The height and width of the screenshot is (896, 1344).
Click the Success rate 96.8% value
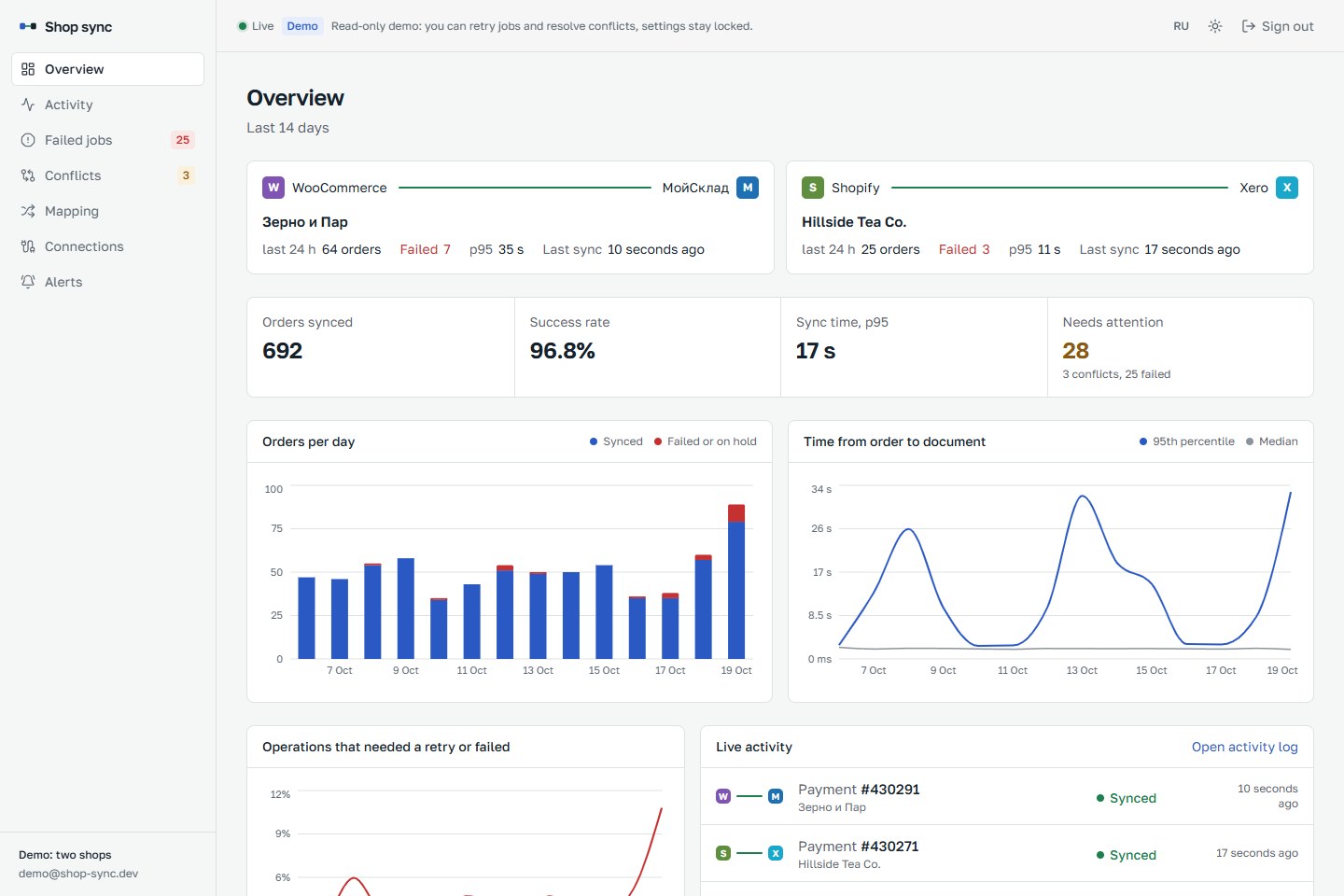[x=562, y=351]
